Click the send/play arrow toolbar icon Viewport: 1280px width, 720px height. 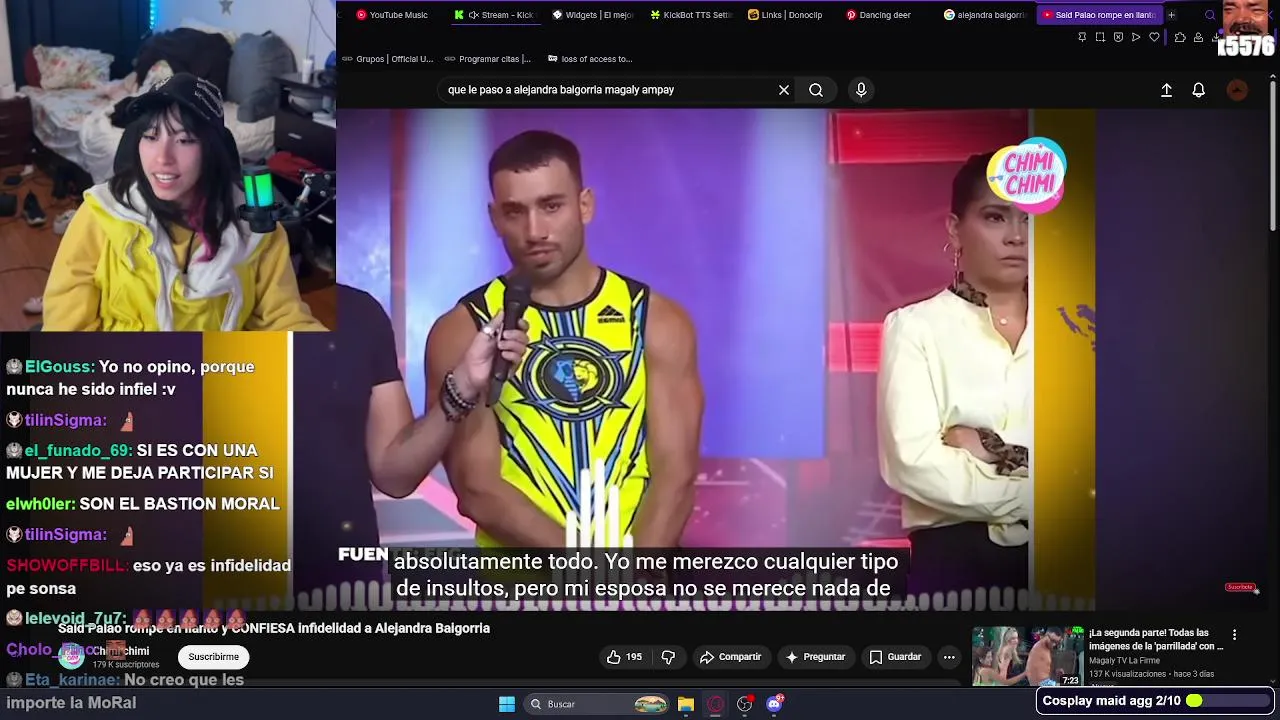(1136, 37)
